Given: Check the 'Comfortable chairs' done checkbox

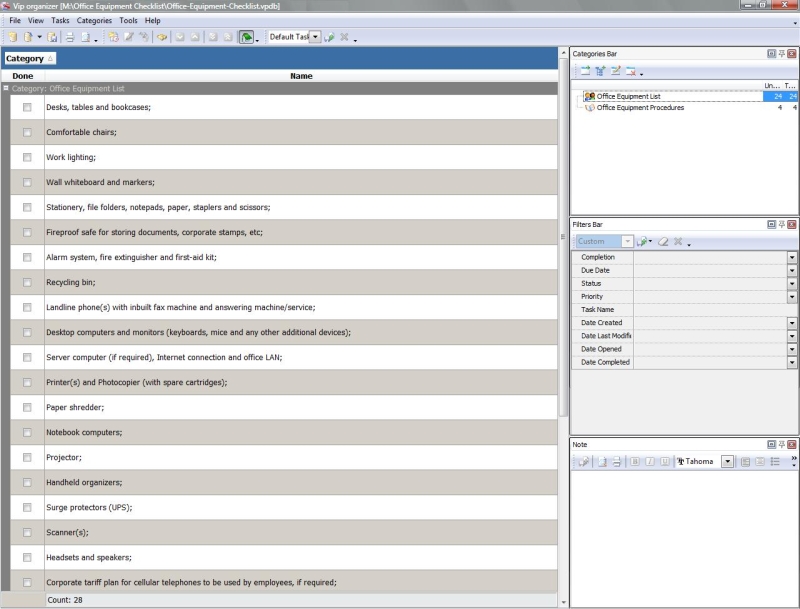Looking at the screenshot, I should point(27,132).
